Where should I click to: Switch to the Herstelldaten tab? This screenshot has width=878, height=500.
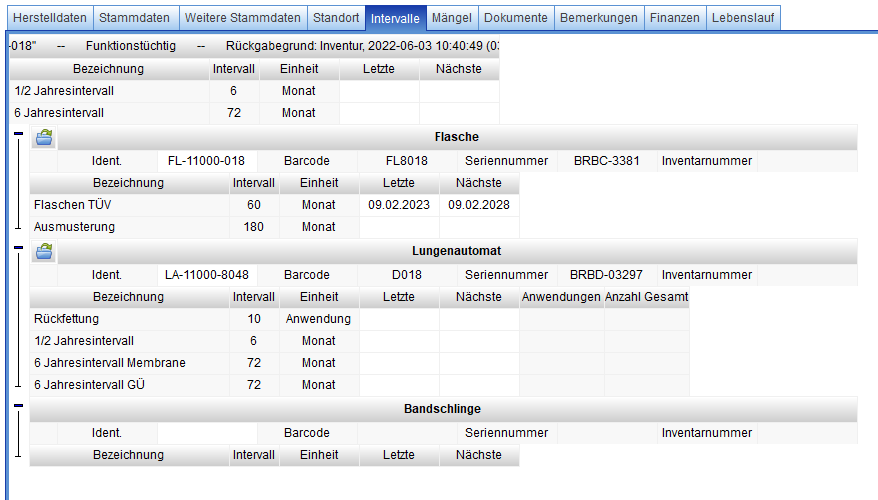pos(49,18)
